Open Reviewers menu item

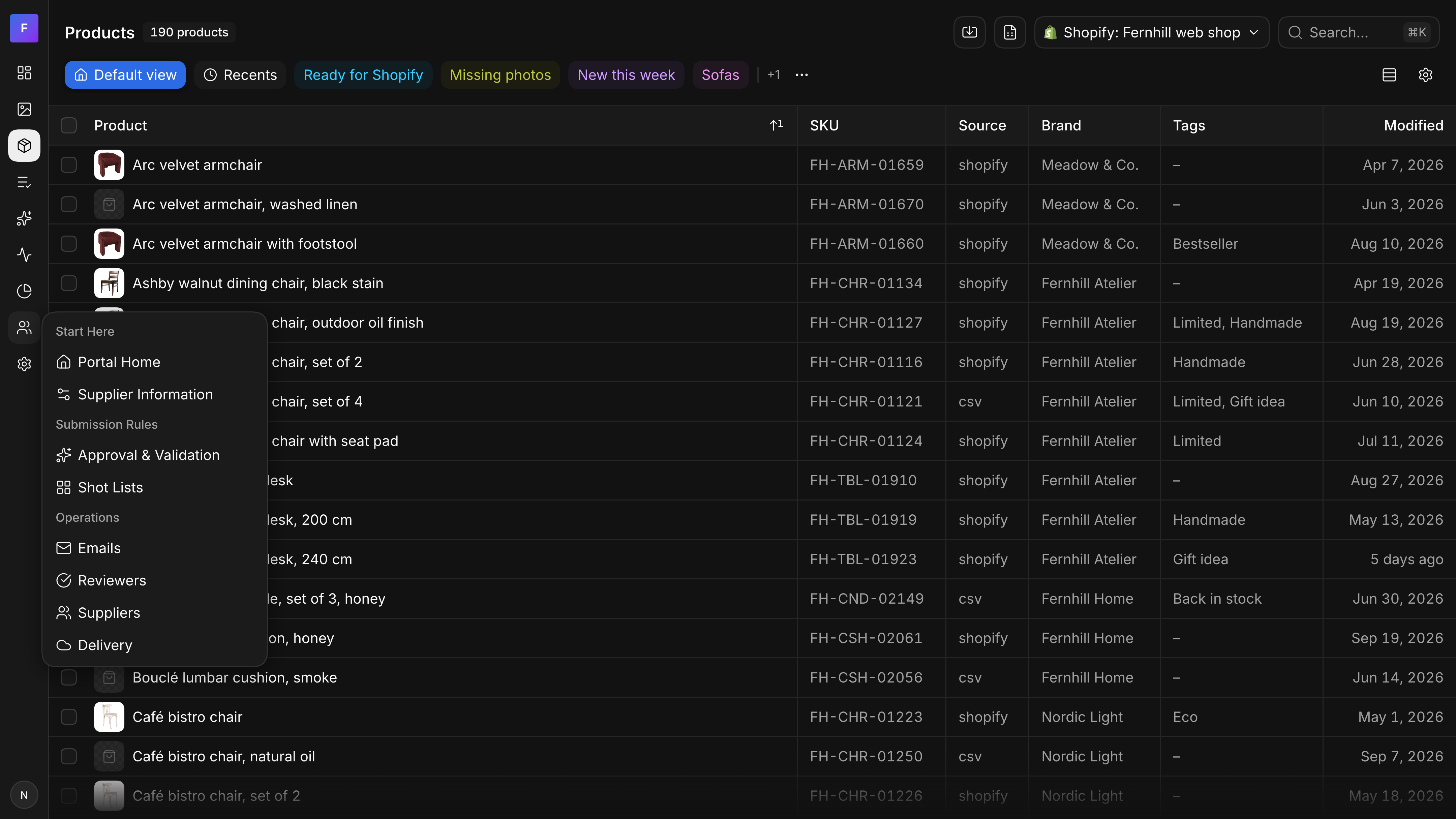[154, 580]
